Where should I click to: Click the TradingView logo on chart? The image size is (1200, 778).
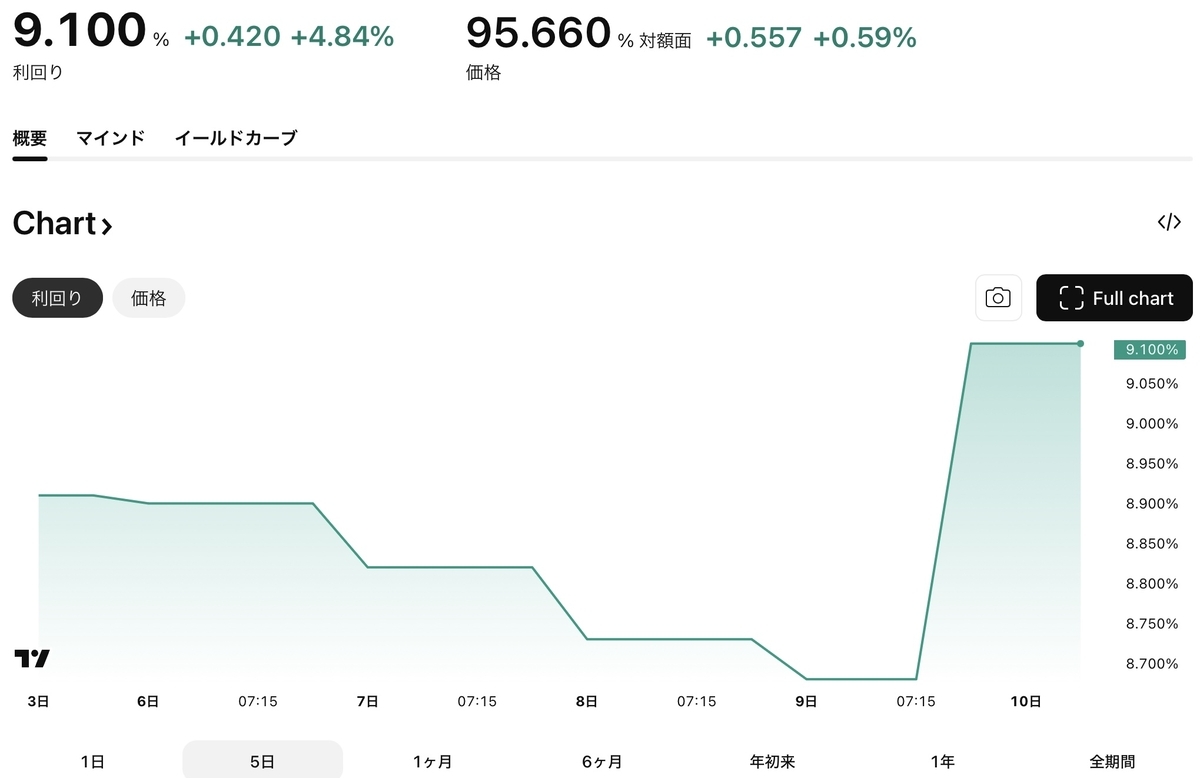32,658
